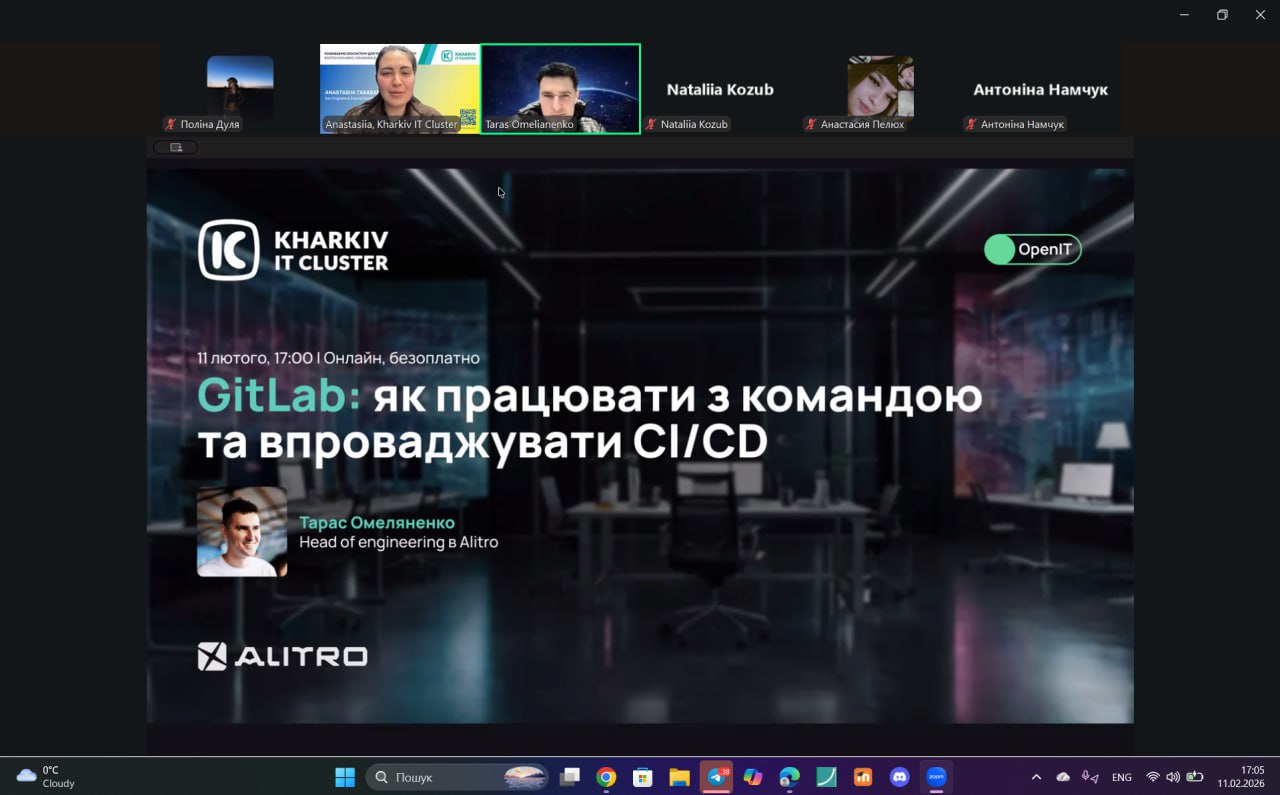Click the small view-switch pill under thumbnails
This screenshot has width=1280, height=795.
(175, 148)
